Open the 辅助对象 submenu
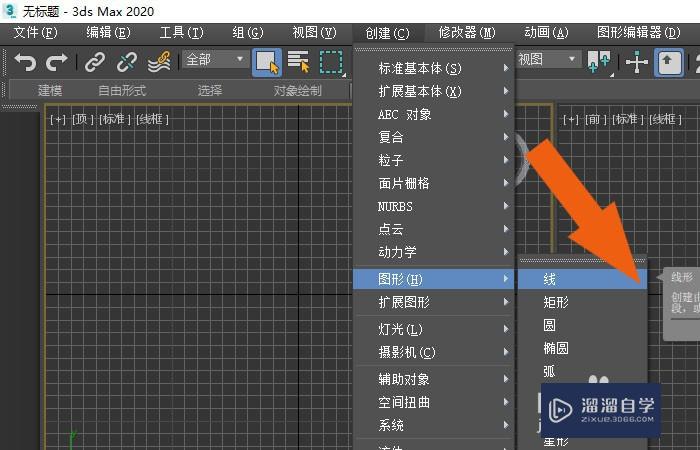This screenshot has height=450, width=700. [x=433, y=379]
